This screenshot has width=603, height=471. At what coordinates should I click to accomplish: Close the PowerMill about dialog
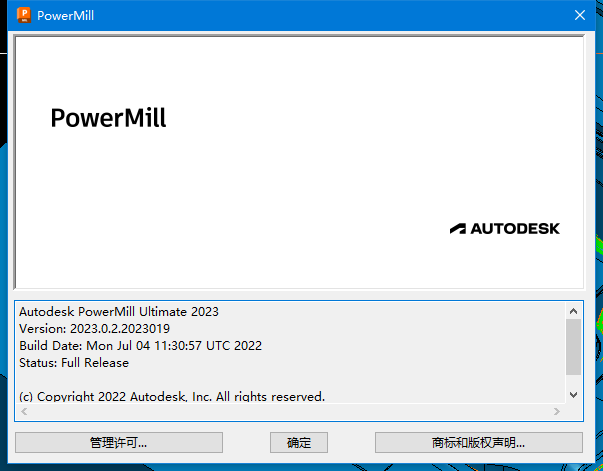tap(580, 15)
